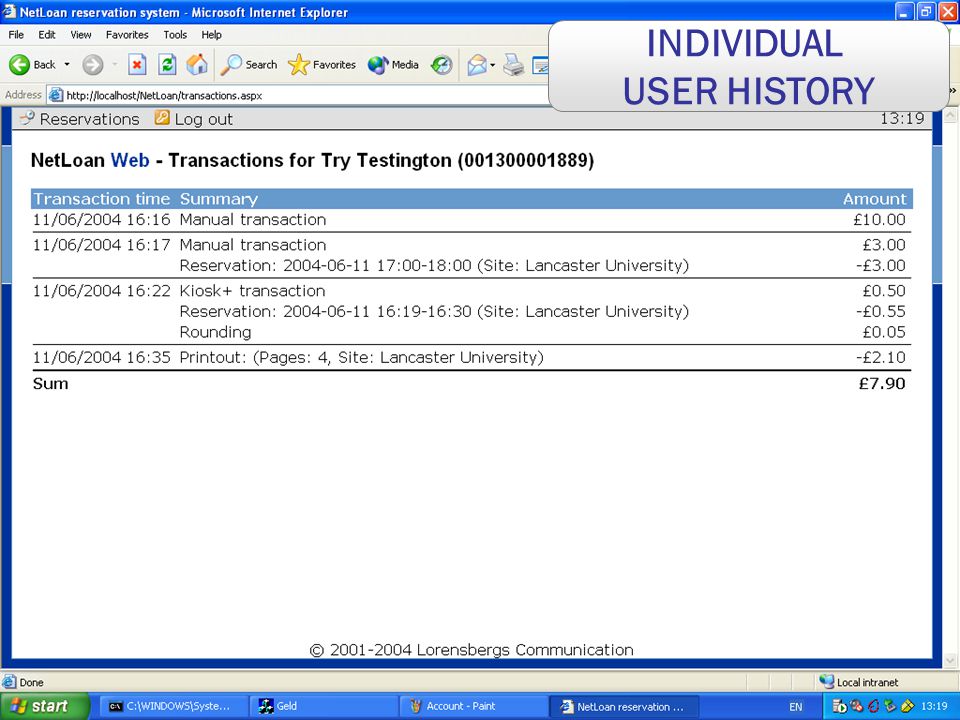Image resolution: width=960 pixels, height=720 pixels.
Task: Click the EN language indicator
Action: click(796, 707)
